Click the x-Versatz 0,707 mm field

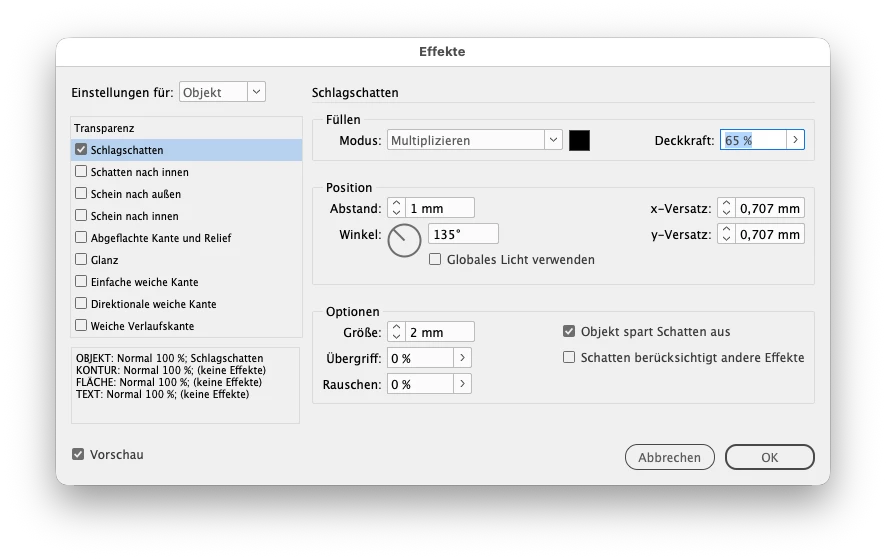[770, 208]
